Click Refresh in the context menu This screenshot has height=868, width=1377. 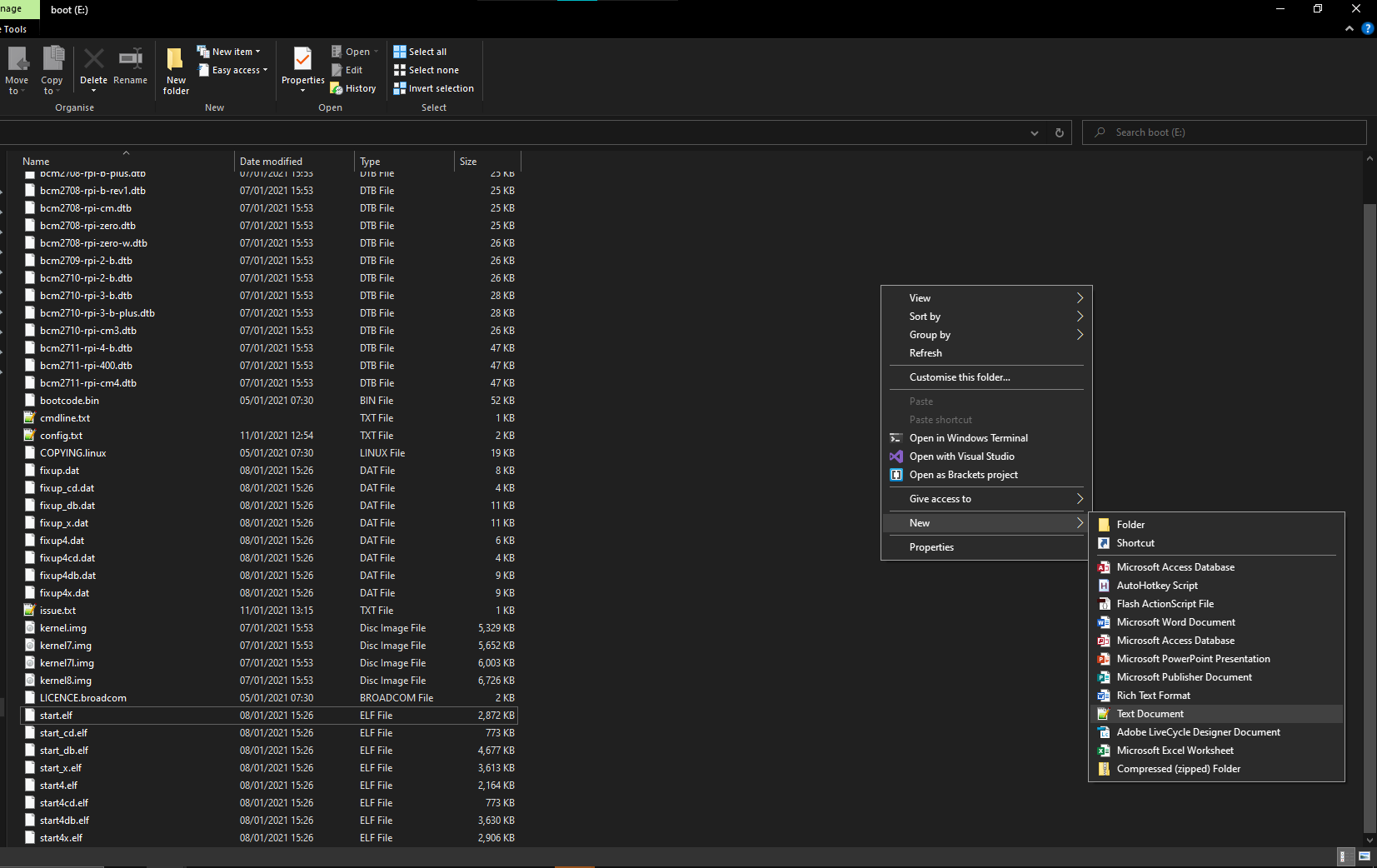pos(985,353)
